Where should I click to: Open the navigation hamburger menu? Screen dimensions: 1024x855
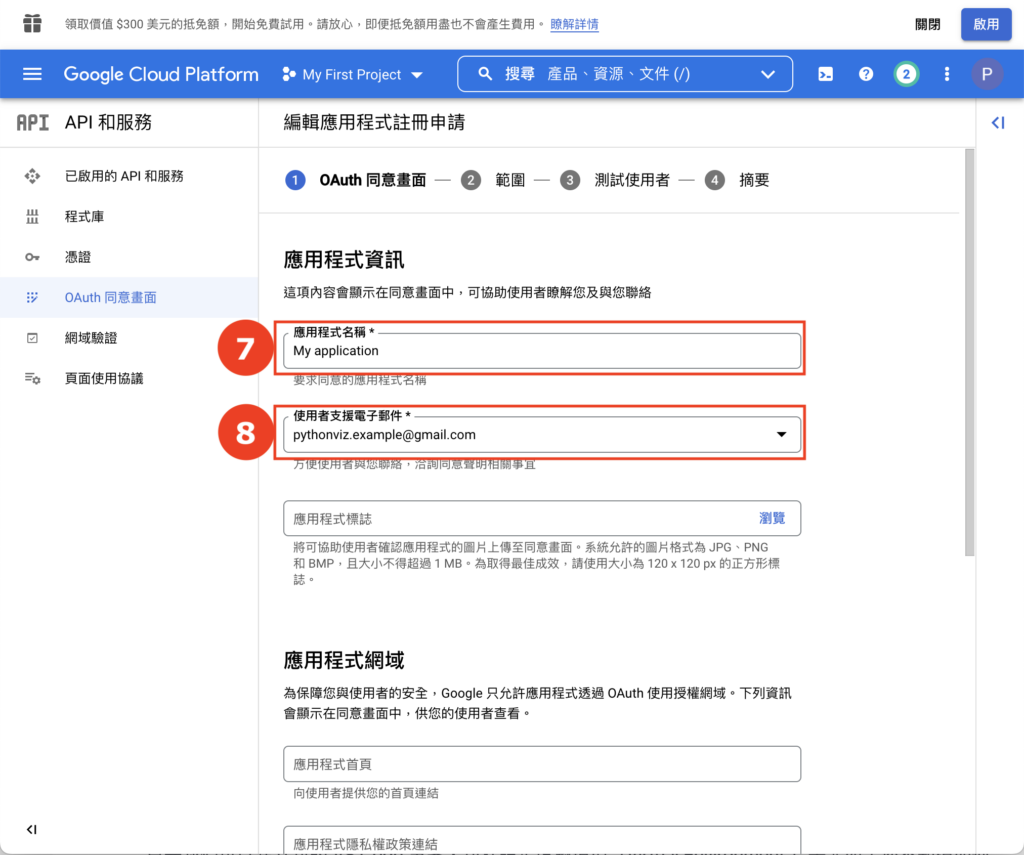pyautogui.click(x=32, y=73)
